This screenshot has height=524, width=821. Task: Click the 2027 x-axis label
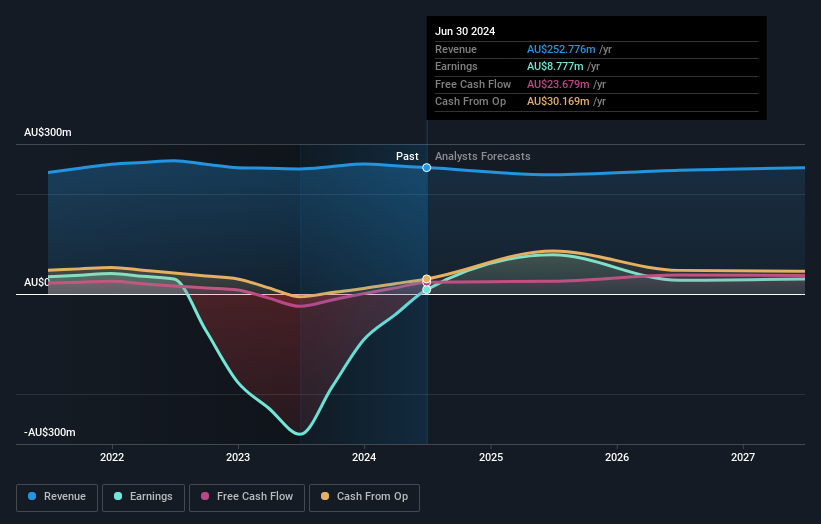[x=742, y=457]
